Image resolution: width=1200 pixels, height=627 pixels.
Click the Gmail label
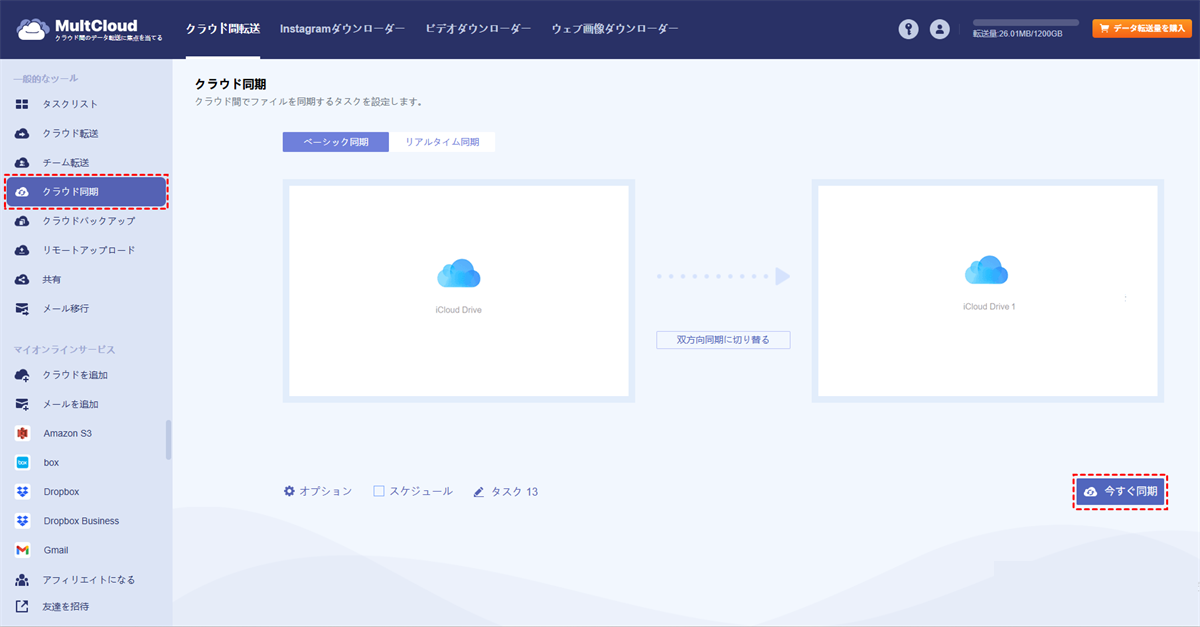56,550
